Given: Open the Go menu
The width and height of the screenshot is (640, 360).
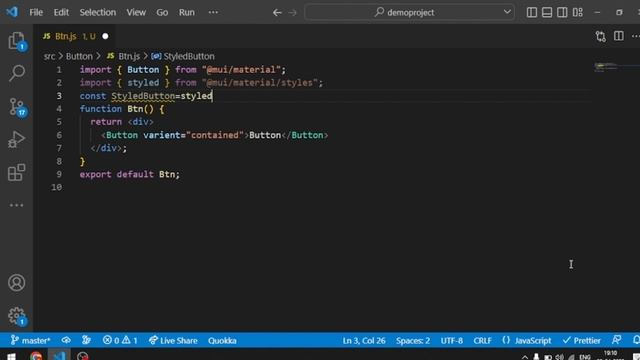Looking at the screenshot, I should tap(162, 12).
